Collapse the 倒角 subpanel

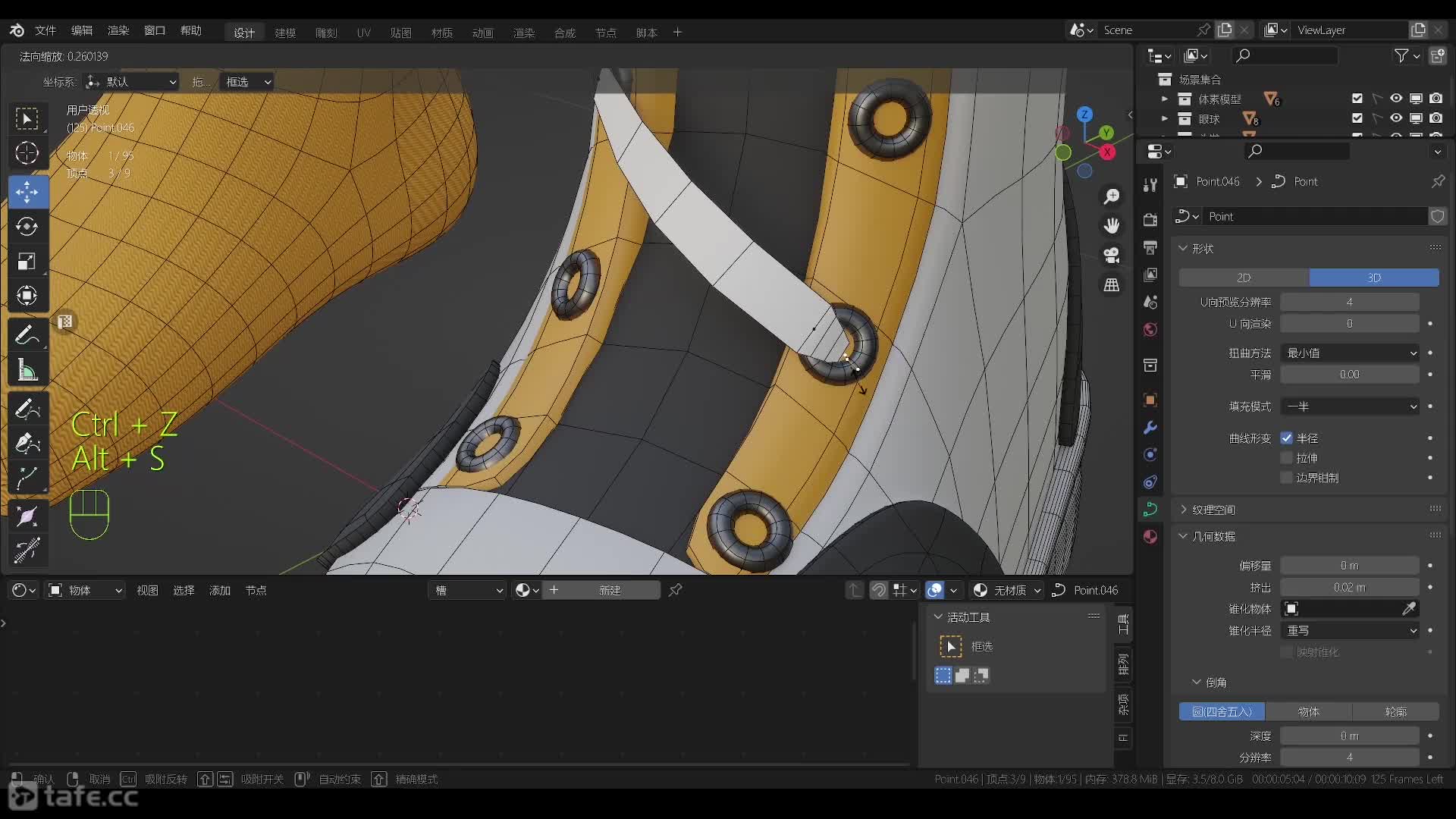(1197, 682)
